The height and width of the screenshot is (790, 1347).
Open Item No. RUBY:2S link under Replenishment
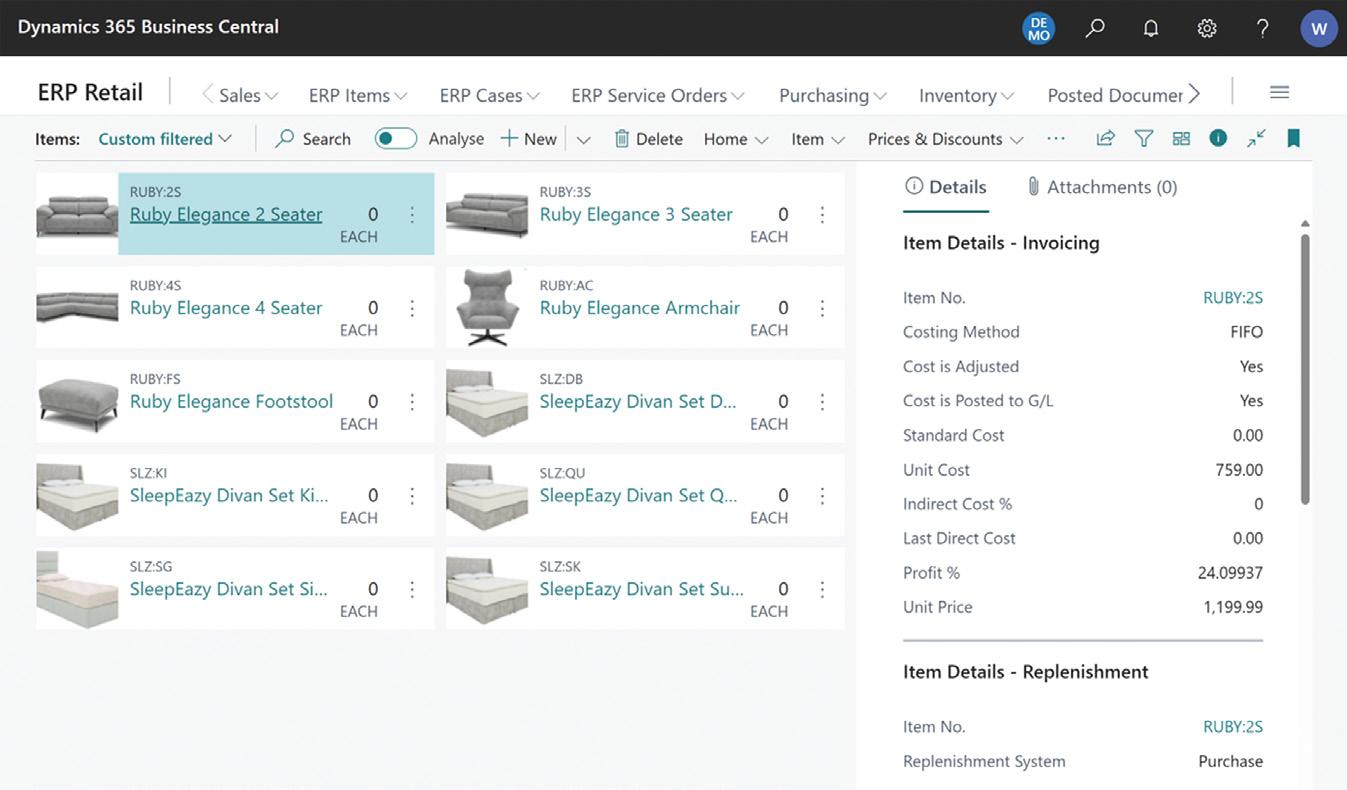point(1233,727)
